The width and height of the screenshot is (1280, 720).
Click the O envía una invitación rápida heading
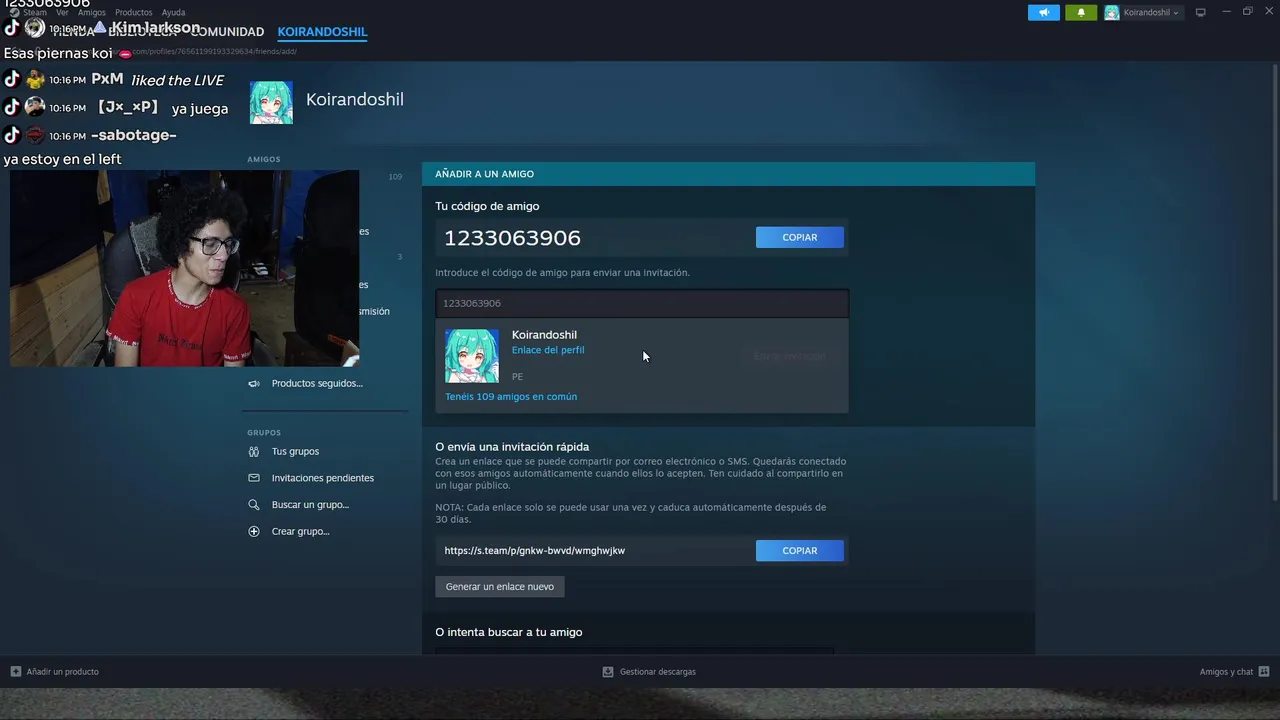point(512,447)
